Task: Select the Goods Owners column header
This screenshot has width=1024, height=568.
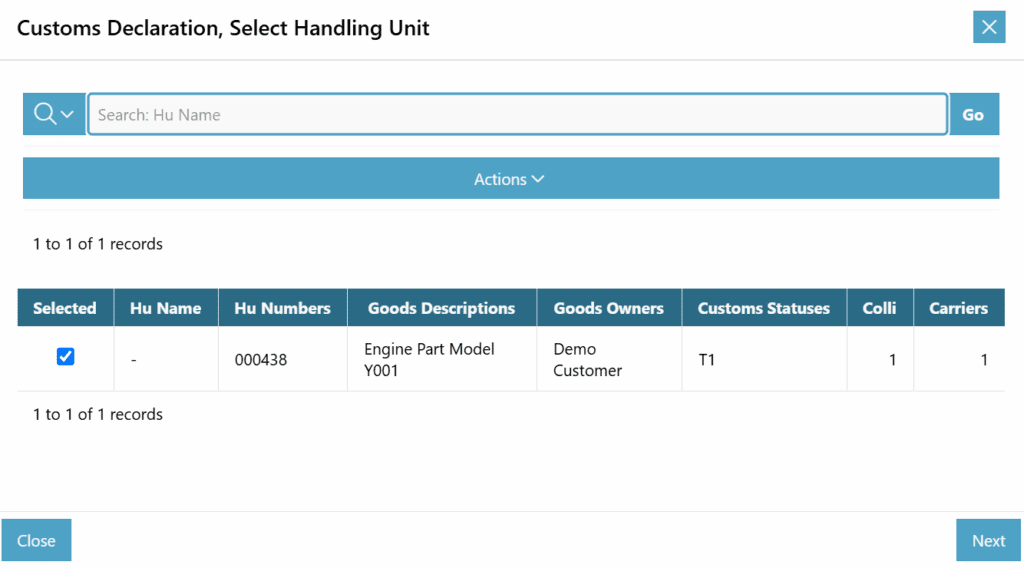Action: [608, 308]
